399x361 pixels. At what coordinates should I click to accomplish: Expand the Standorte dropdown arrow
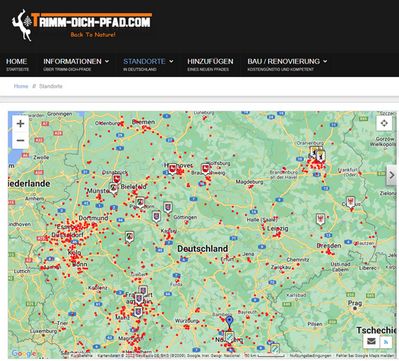click(x=171, y=61)
